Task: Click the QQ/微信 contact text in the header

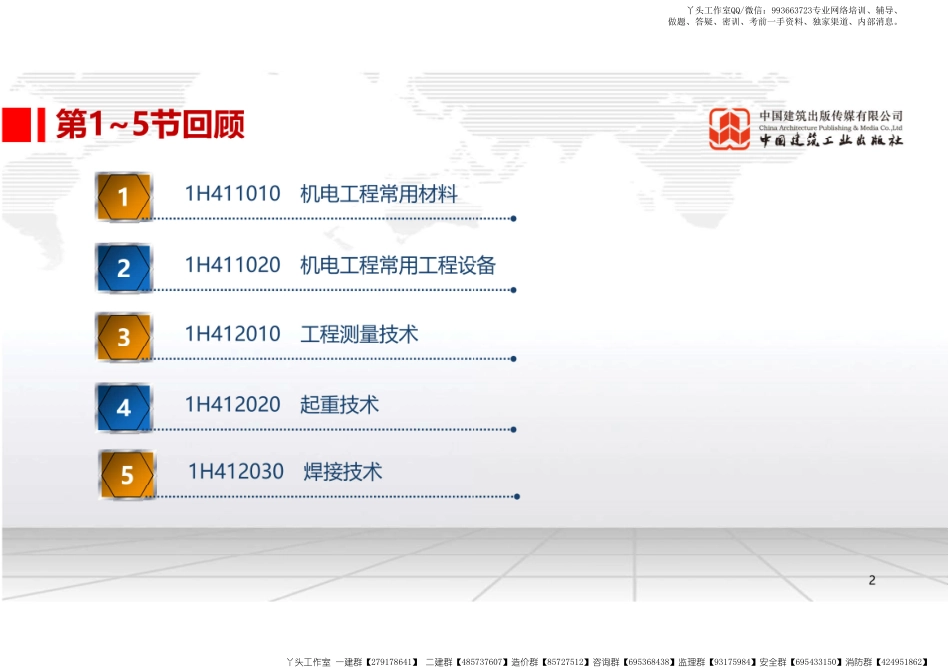Action: (x=740, y=9)
